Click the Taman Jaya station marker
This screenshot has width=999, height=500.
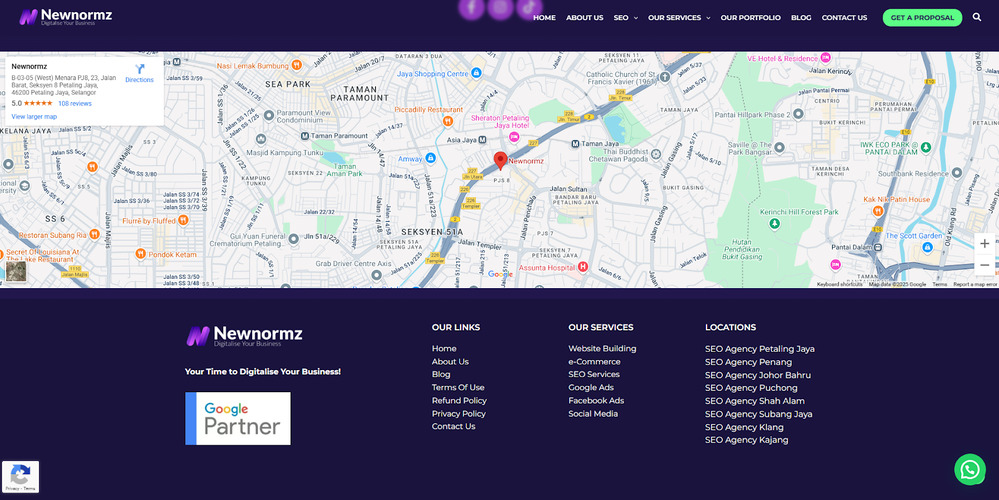[x=575, y=145]
